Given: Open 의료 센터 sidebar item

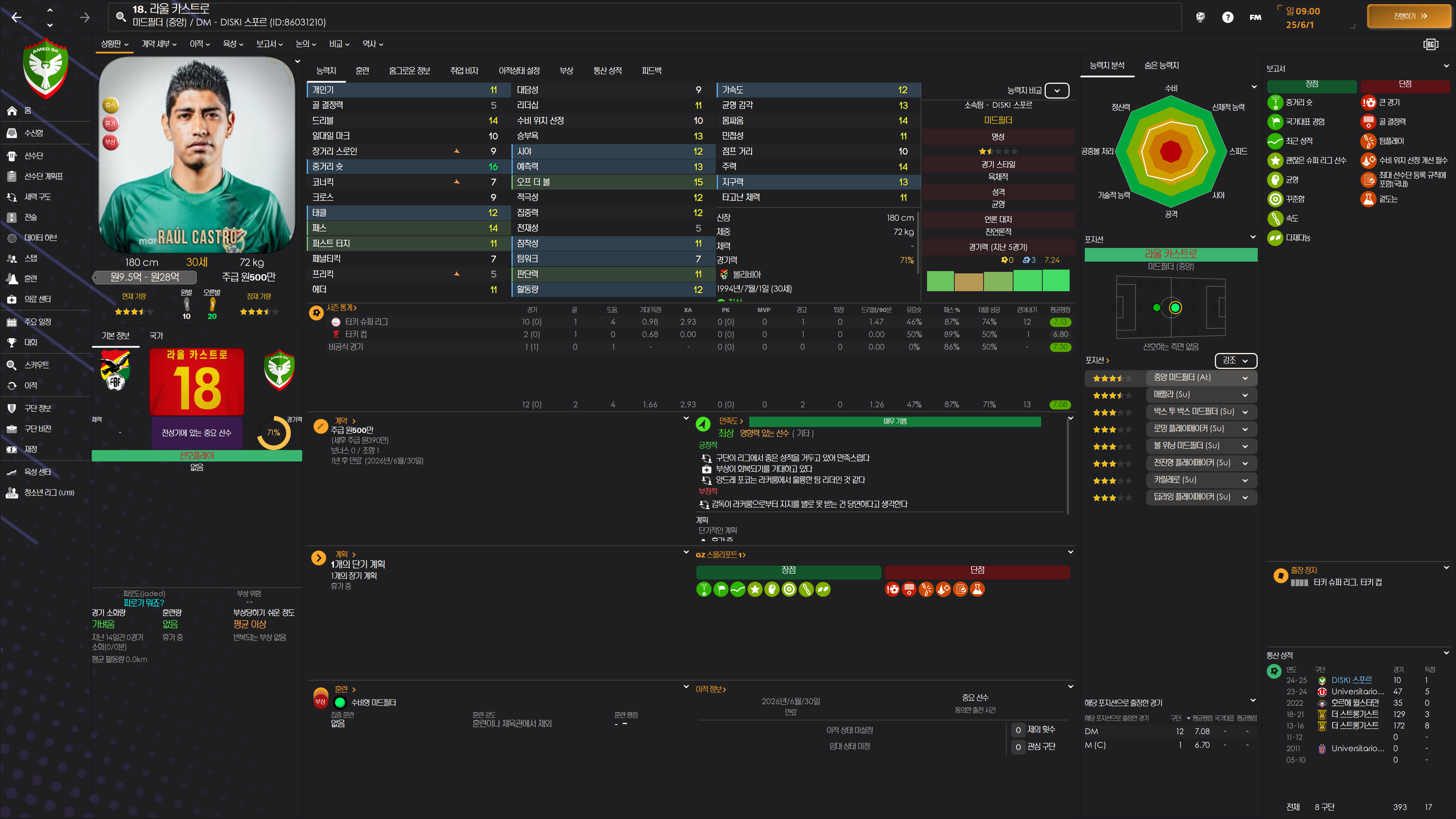Looking at the screenshot, I should point(37,299).
